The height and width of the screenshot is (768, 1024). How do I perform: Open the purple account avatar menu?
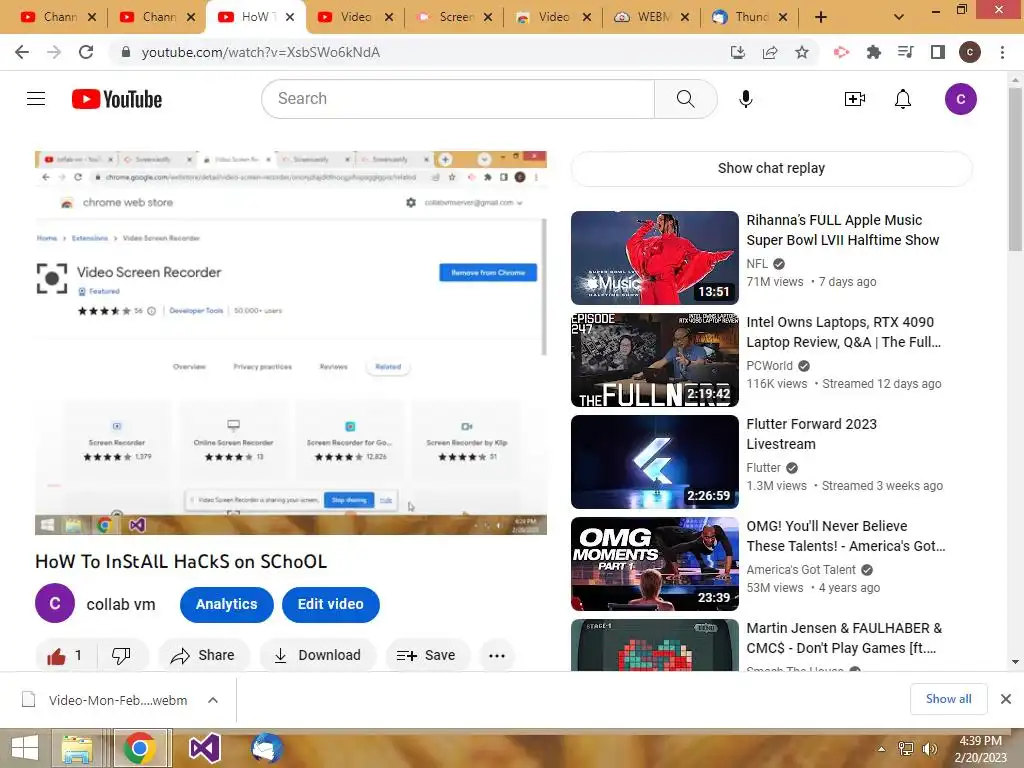960,99
